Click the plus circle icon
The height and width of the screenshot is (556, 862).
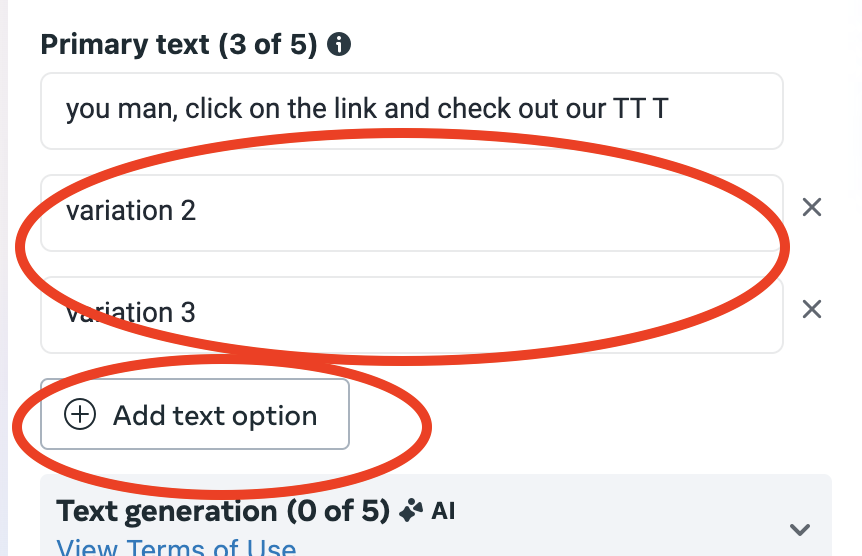[80, 415]
